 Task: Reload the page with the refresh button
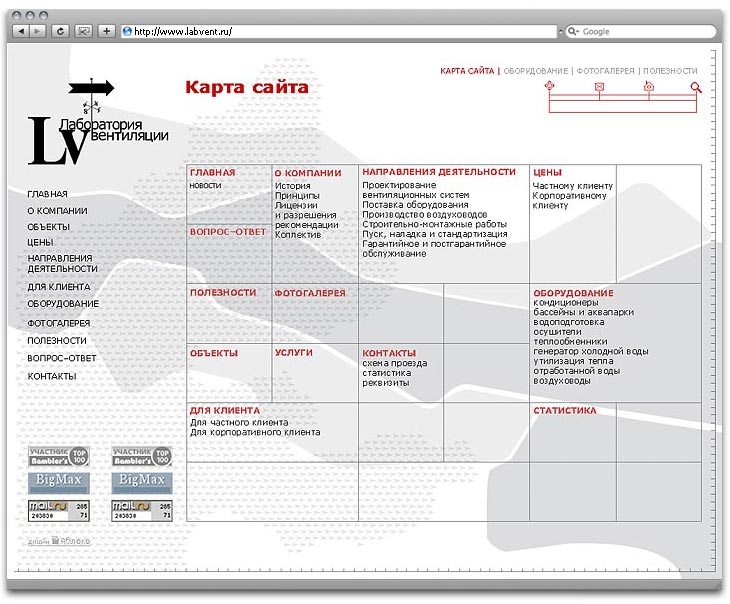(60, 31)
